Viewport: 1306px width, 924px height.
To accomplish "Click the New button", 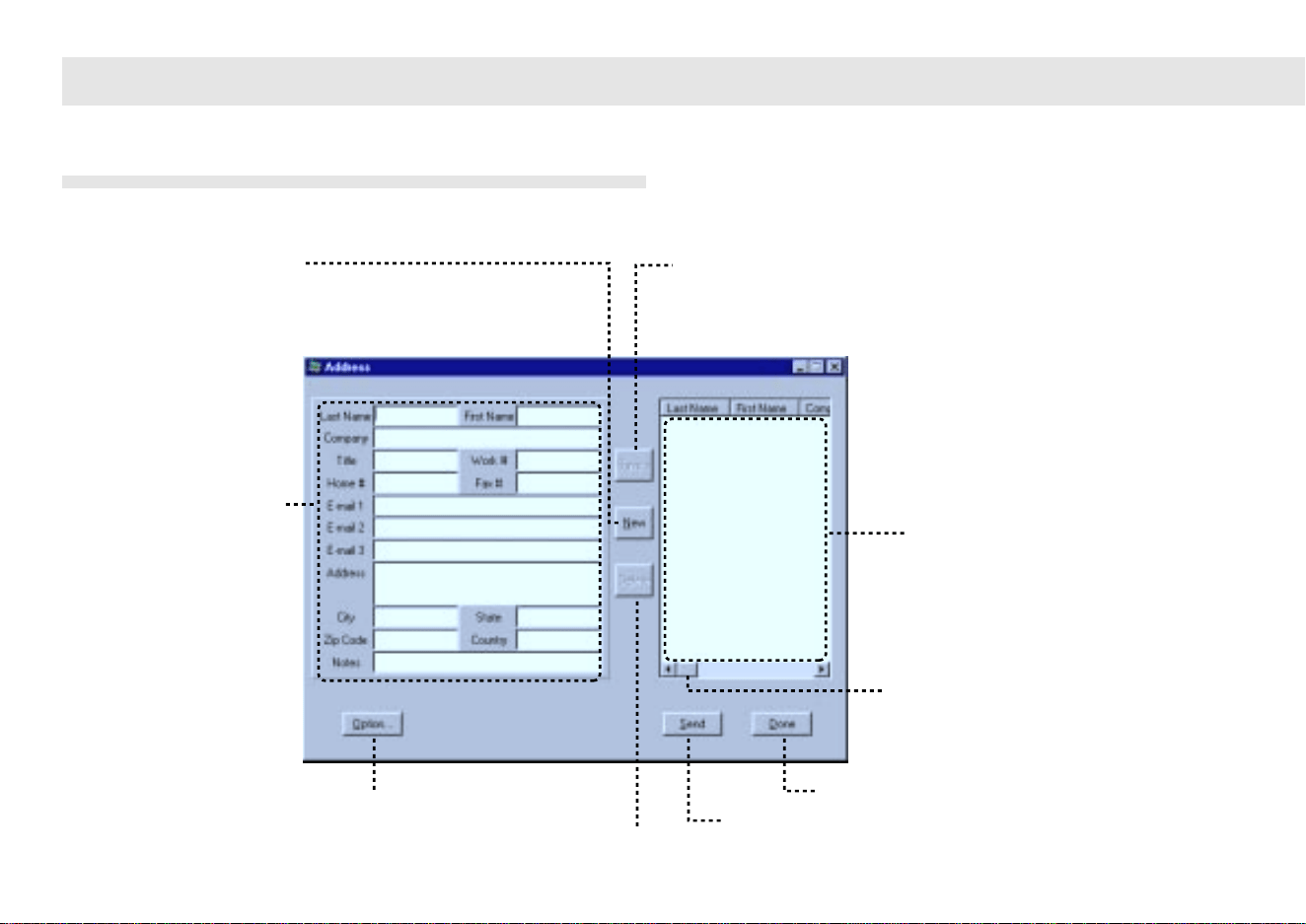I will [x=634, y=523].
